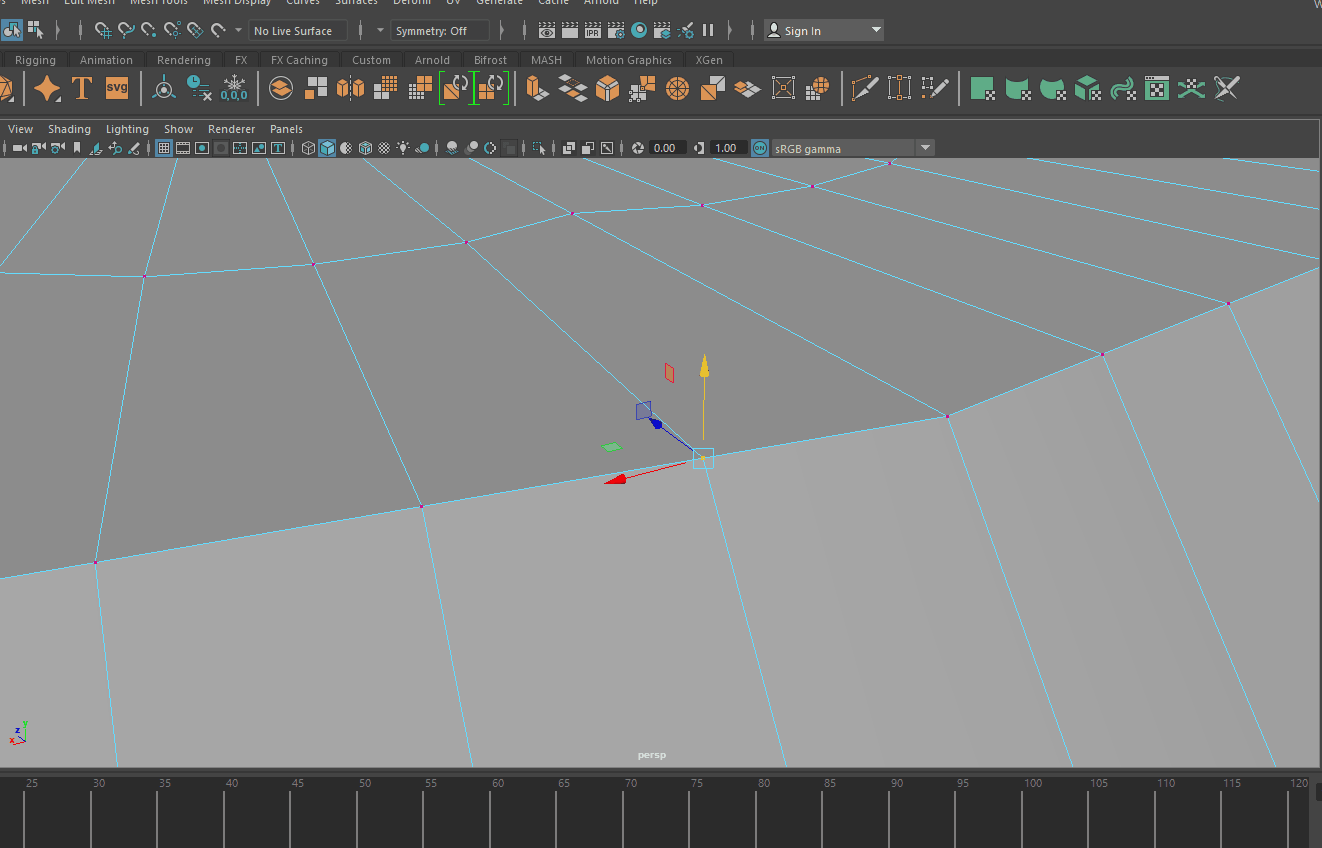
Task: Click the Mirror mesh shelf icon
Action: pos(351,88)
